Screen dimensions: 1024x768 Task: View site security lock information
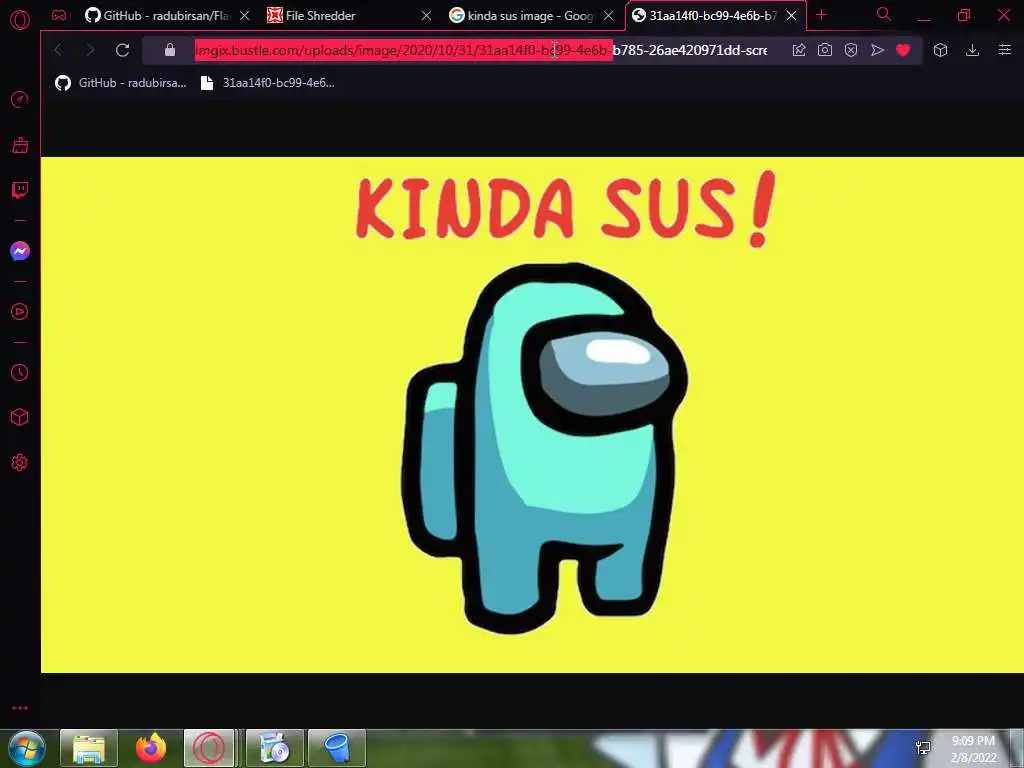(170, 50)
